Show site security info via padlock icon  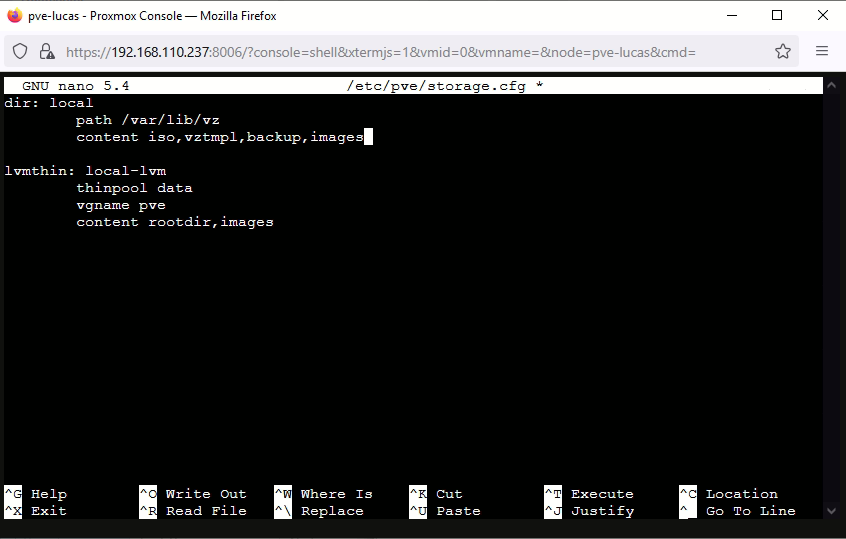click(x=47, y=51)
